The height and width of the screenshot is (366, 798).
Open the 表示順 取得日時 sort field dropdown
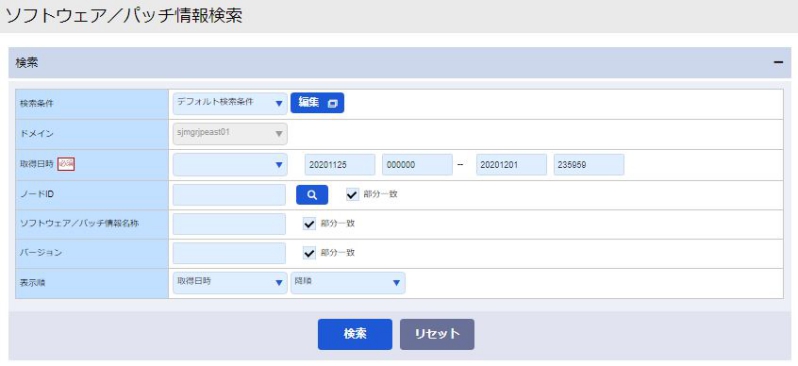[x=230, y=283]
